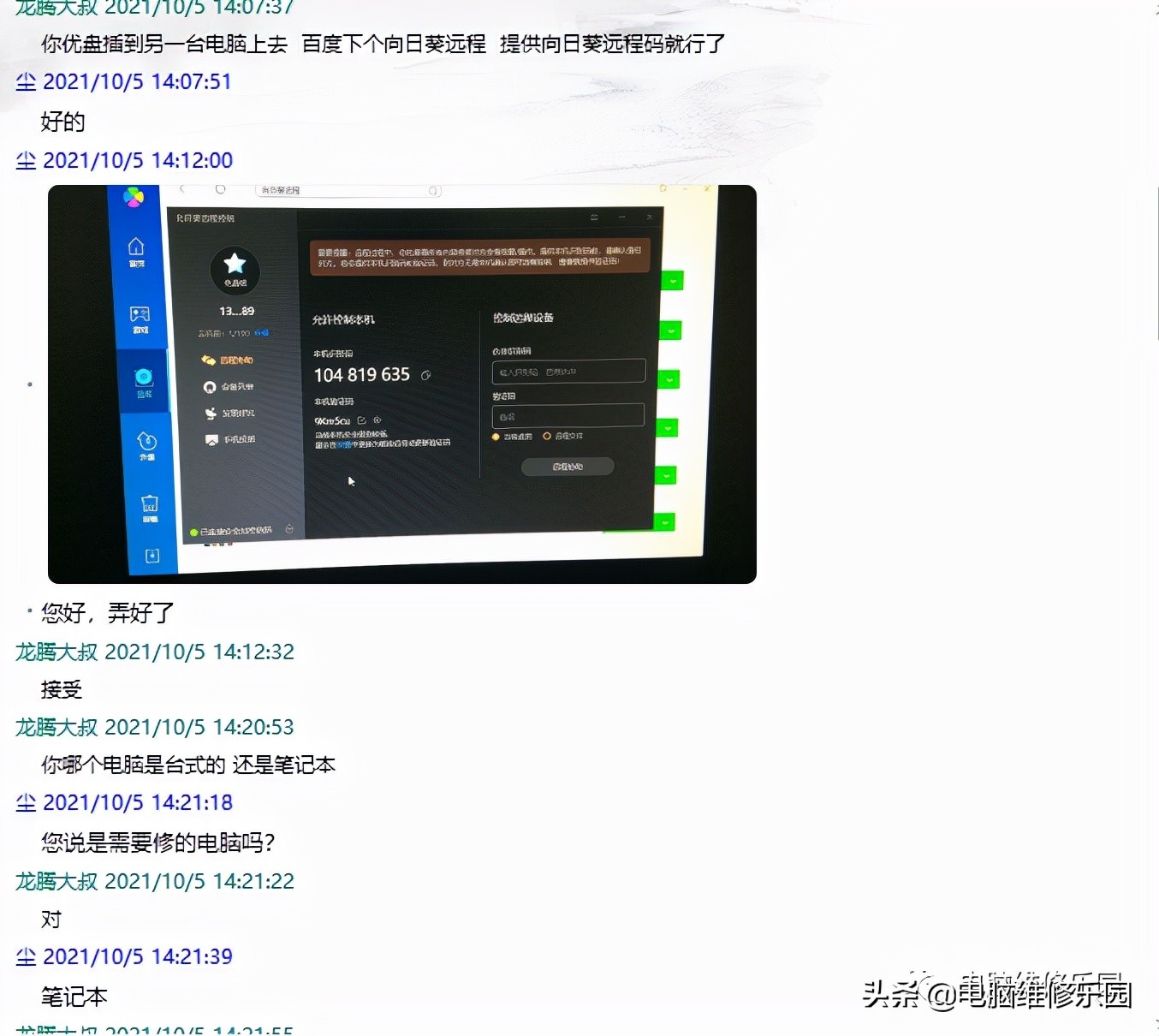
Task: Toggle the checkbox beside the verification code
Action: pos(362,420)
